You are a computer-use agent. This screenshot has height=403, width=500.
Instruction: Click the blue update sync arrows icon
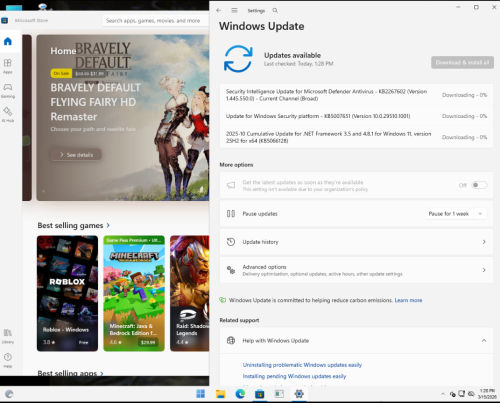(x=238, y=59)
